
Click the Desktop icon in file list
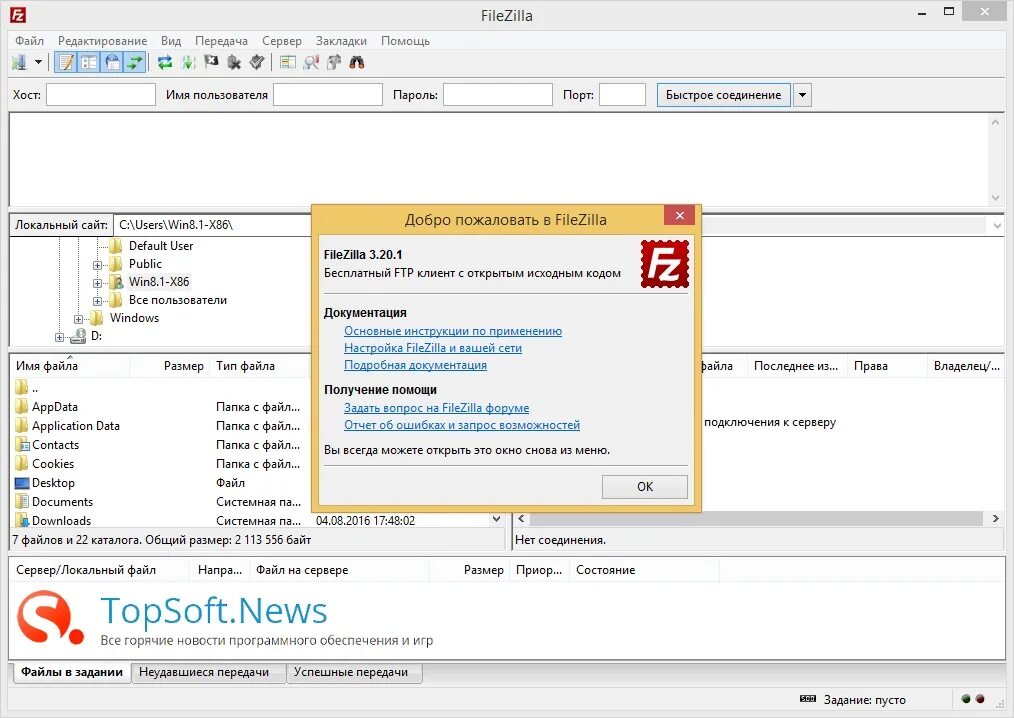click(21, 483)
